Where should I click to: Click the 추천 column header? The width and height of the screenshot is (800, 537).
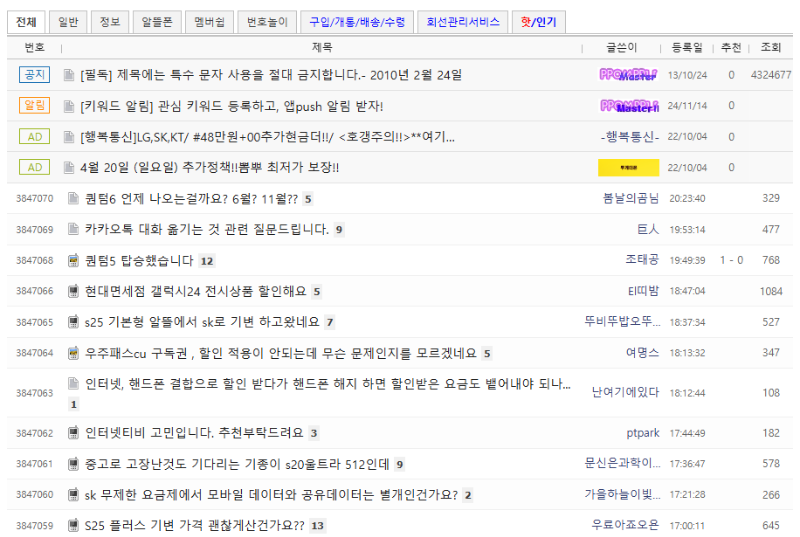pyautogui.click(x=731, y=47)
